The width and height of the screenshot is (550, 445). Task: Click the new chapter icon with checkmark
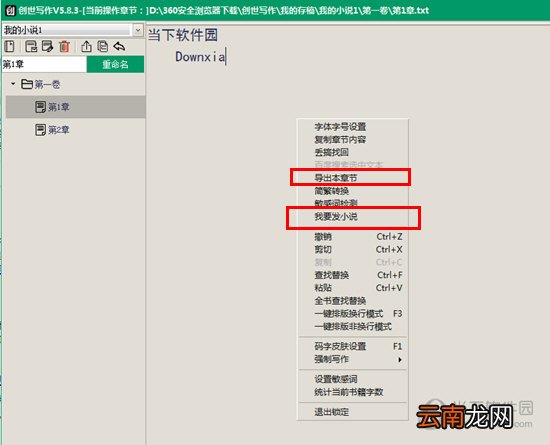31,46
